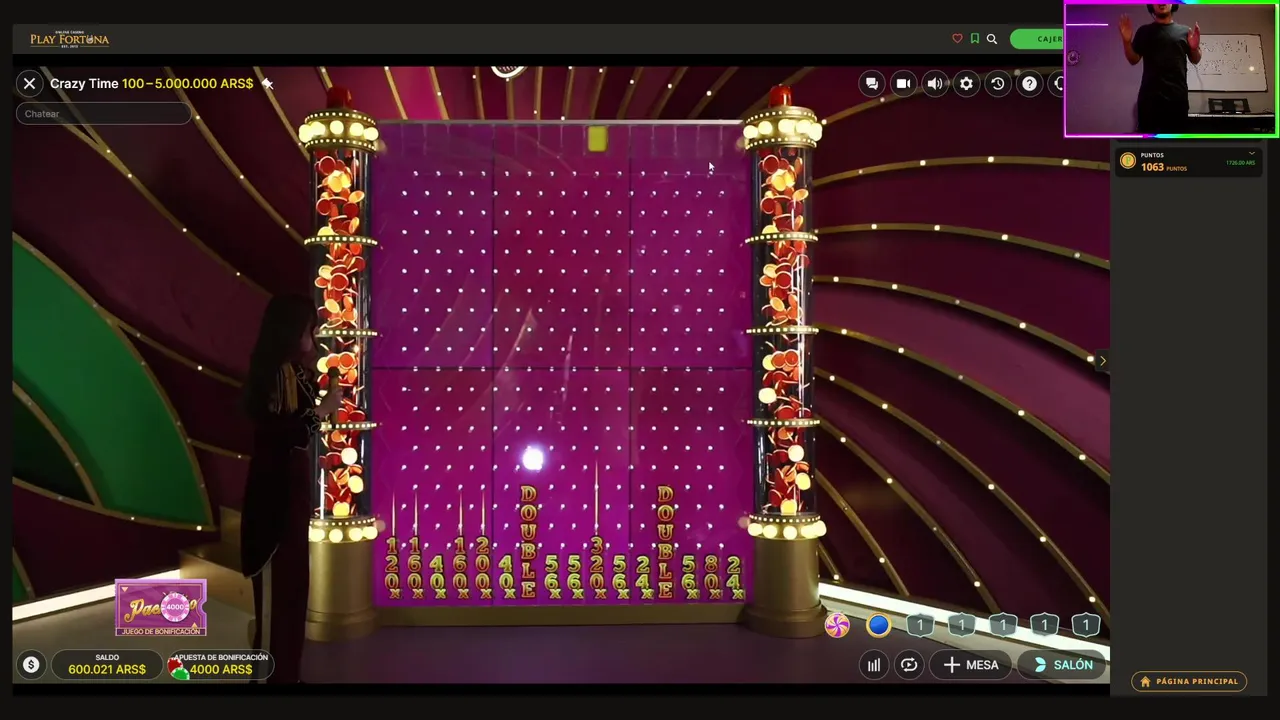The height and width of the screenshot is (720, 1280).
Task: Click the streamer webcam overlay
Action: coord(1171,69)
